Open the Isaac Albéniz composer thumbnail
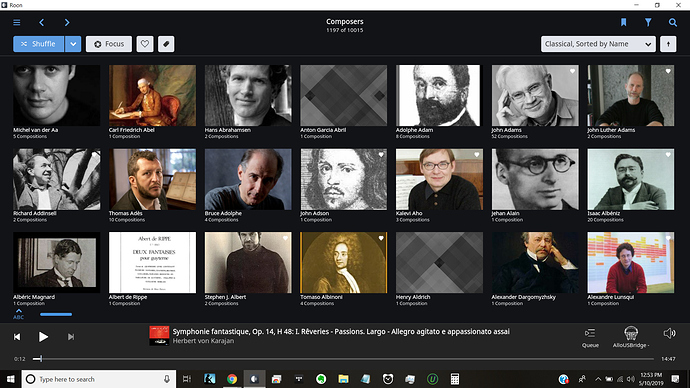This screenshot has width=690, height=388. click(631, 179)
